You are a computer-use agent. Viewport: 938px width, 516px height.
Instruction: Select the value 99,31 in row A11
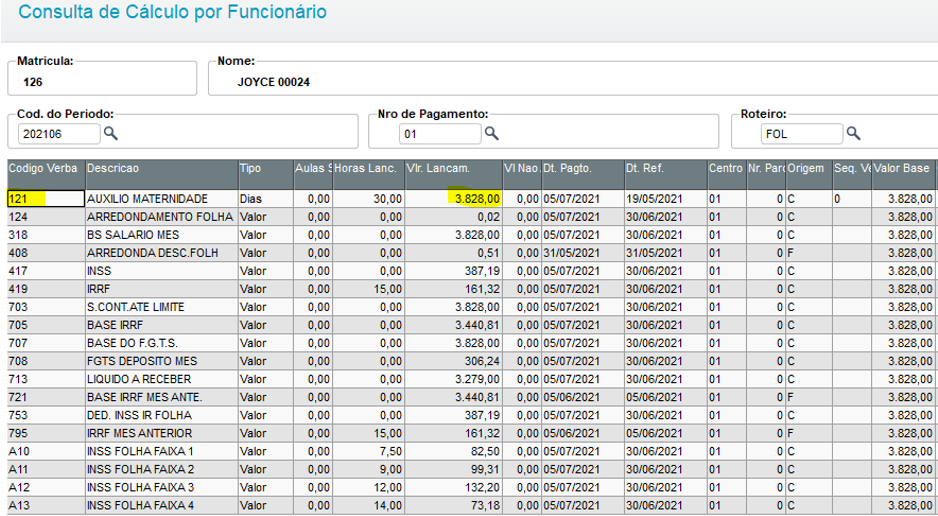click(x=485, y=469)
